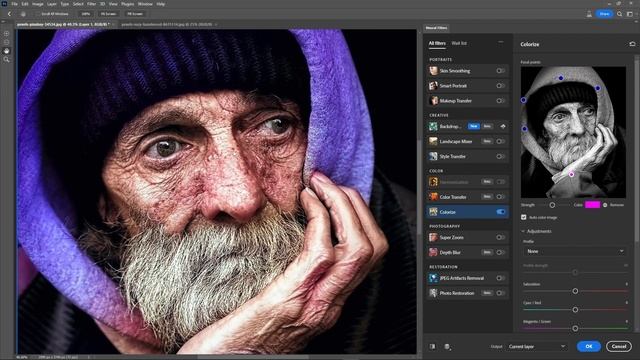Turn on the Style Transfer toggle
The image size is (640, 360).
500,156
